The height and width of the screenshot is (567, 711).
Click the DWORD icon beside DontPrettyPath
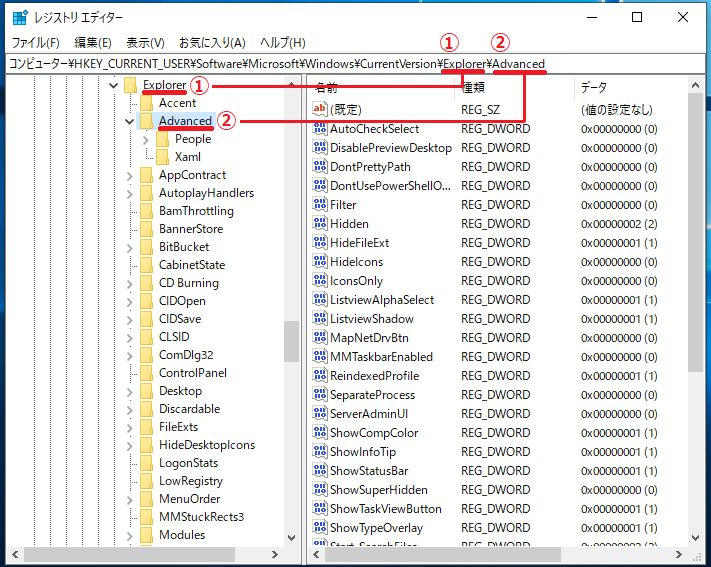click(320, 167)
